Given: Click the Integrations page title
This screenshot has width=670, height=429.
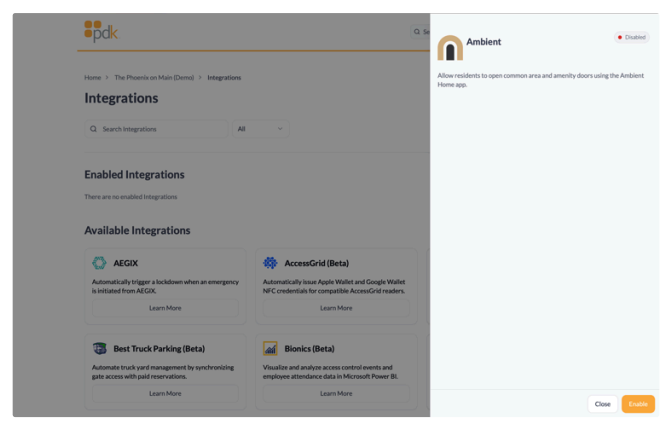Looking at the screenshot, I should (121, 98).
